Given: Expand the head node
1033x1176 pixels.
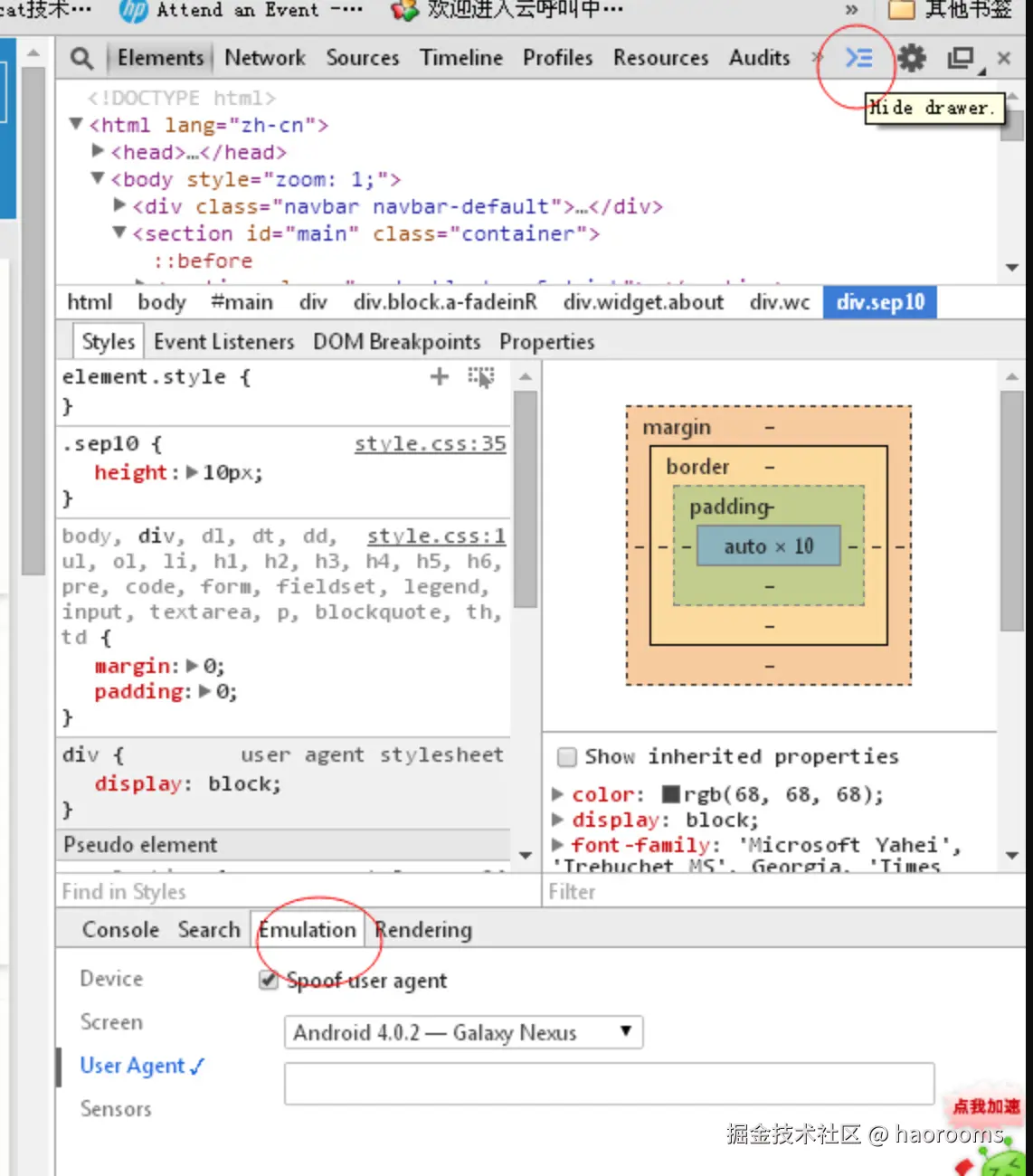Looking at the screenshot, I should (x=99, y=151).
